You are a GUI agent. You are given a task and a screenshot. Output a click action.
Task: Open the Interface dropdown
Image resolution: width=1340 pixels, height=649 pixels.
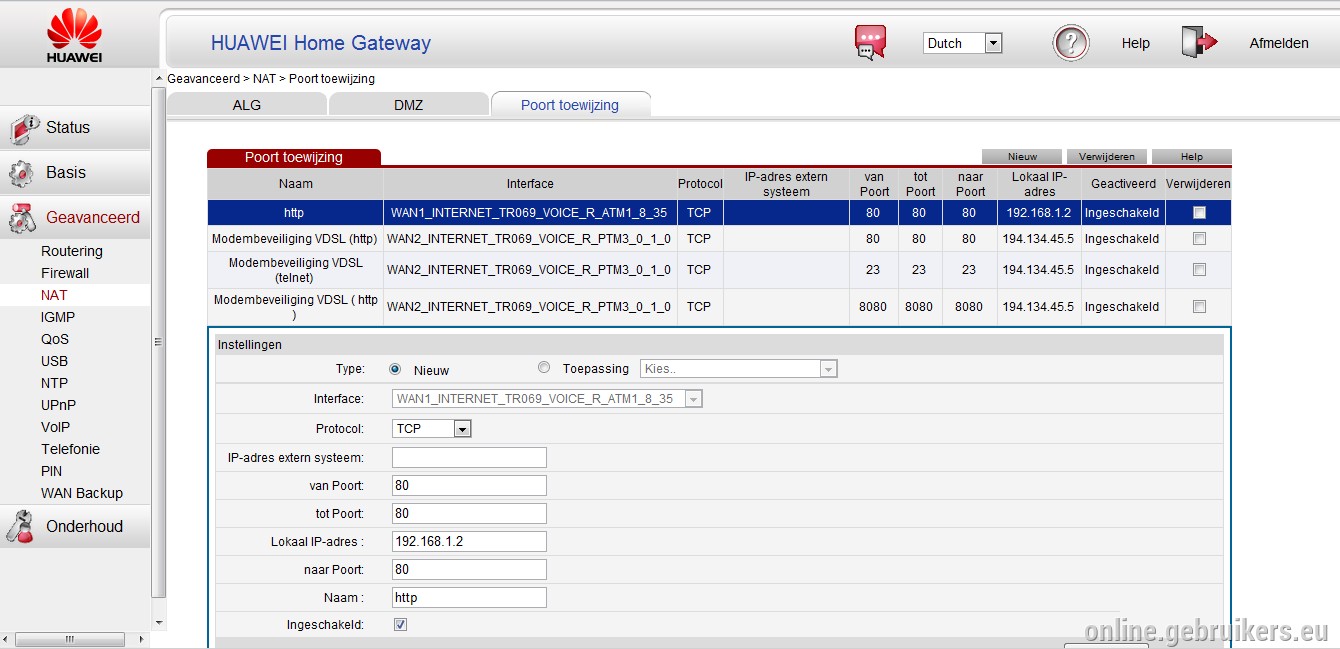tap(547, 399)
